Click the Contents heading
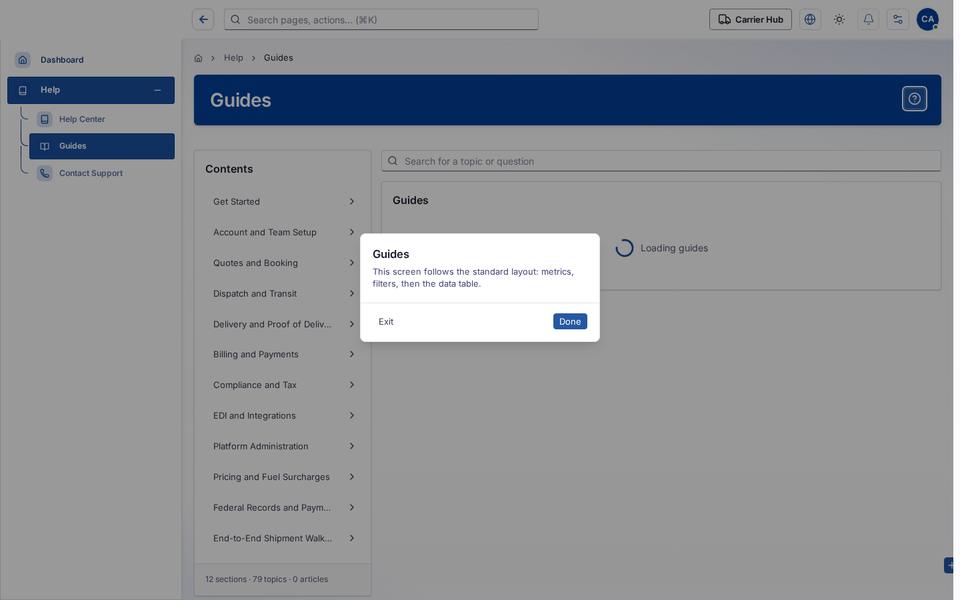Screen dimensions: 960x600 click(229, 169)
